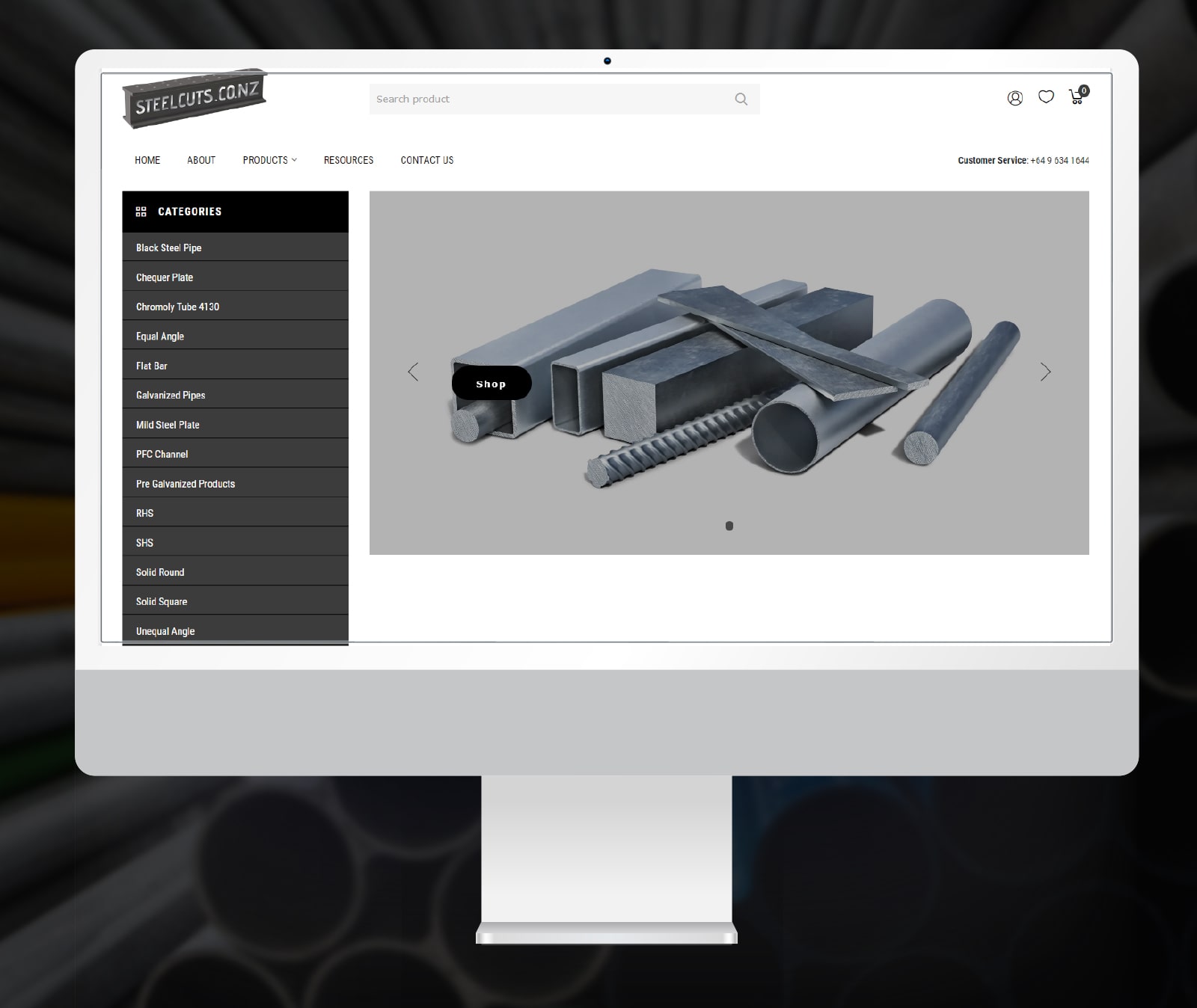Go to next slide arrow
This screenshot has height=1008, width=1197.
(1045, 372)
